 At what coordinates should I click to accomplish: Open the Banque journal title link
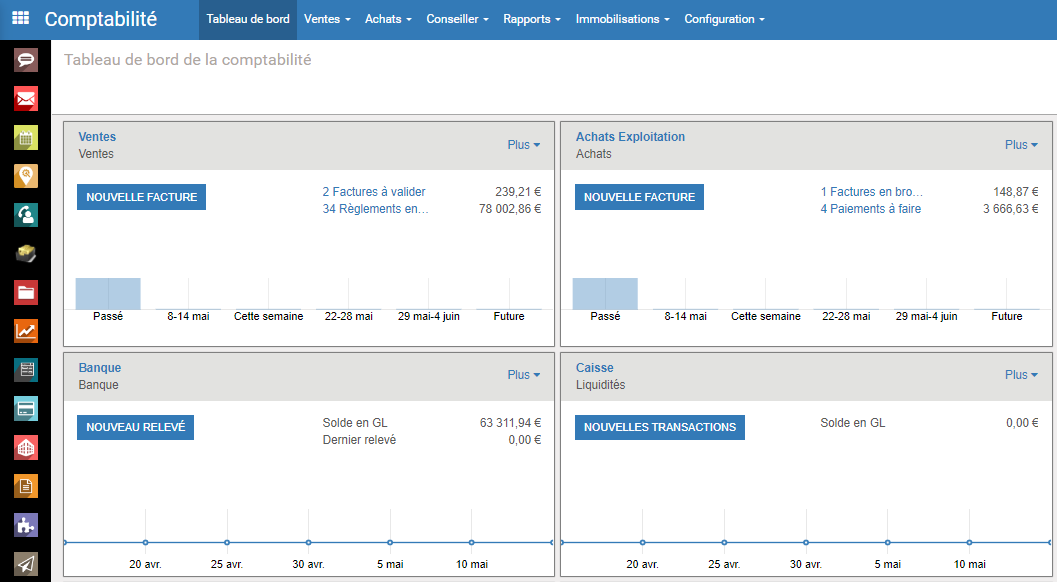pos(100,368)
